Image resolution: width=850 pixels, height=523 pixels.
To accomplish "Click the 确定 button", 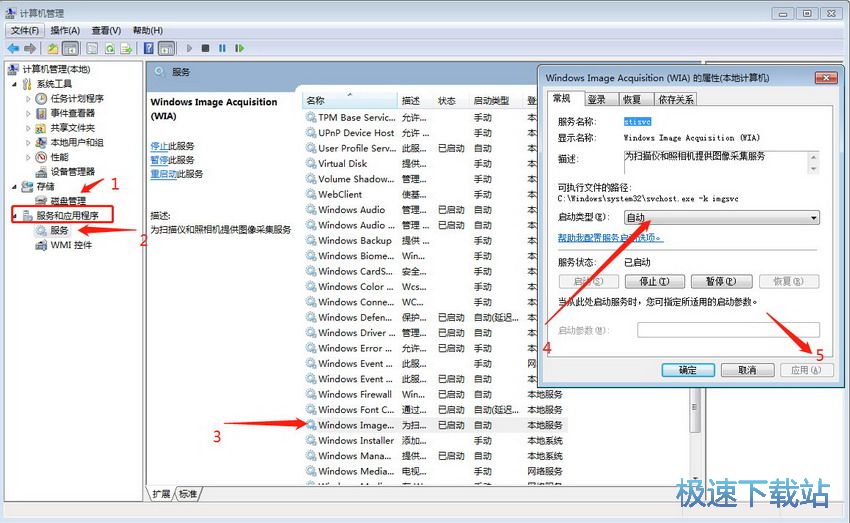I will 687,370.
